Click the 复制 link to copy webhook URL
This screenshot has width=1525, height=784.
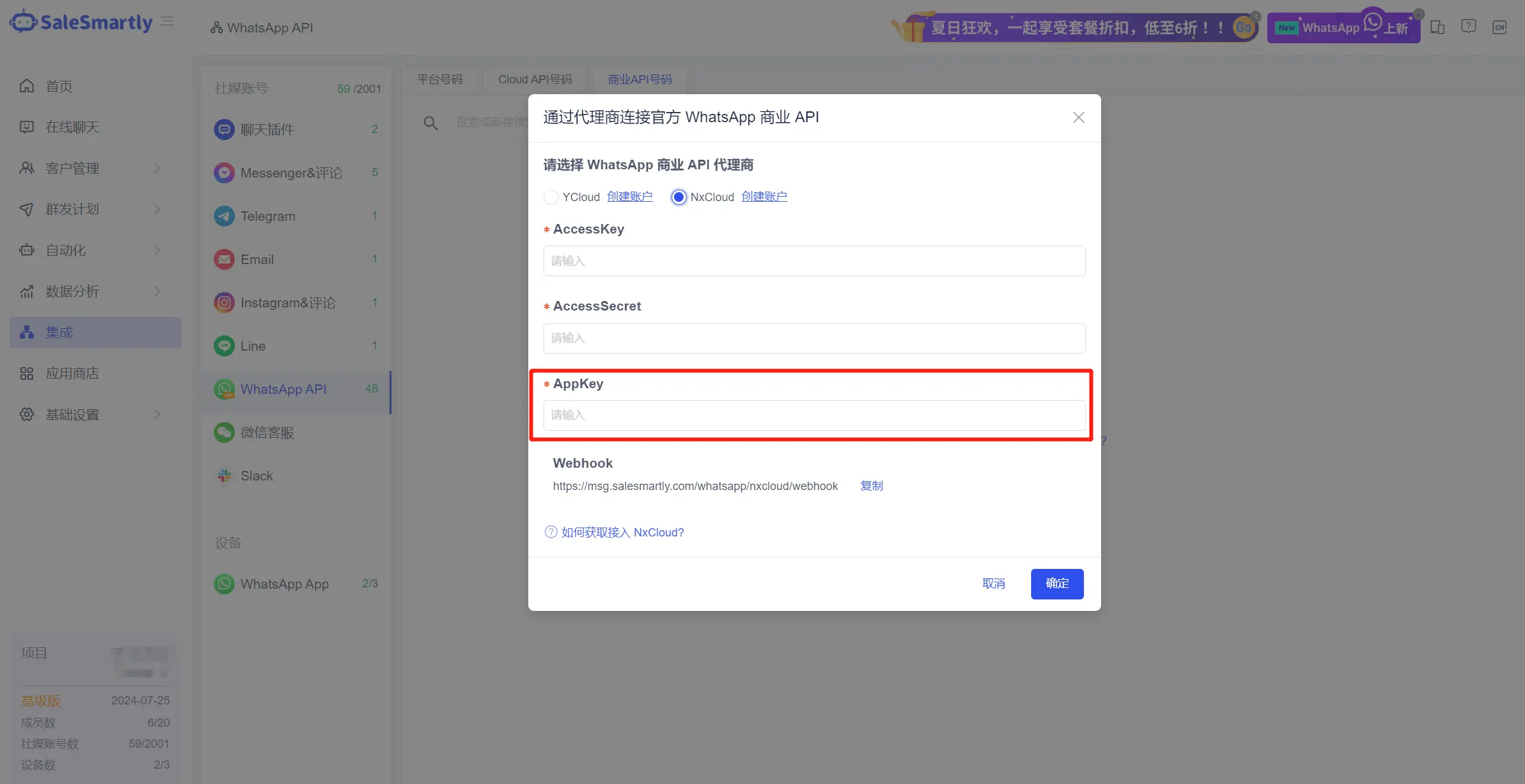click(x=871, y=486)
